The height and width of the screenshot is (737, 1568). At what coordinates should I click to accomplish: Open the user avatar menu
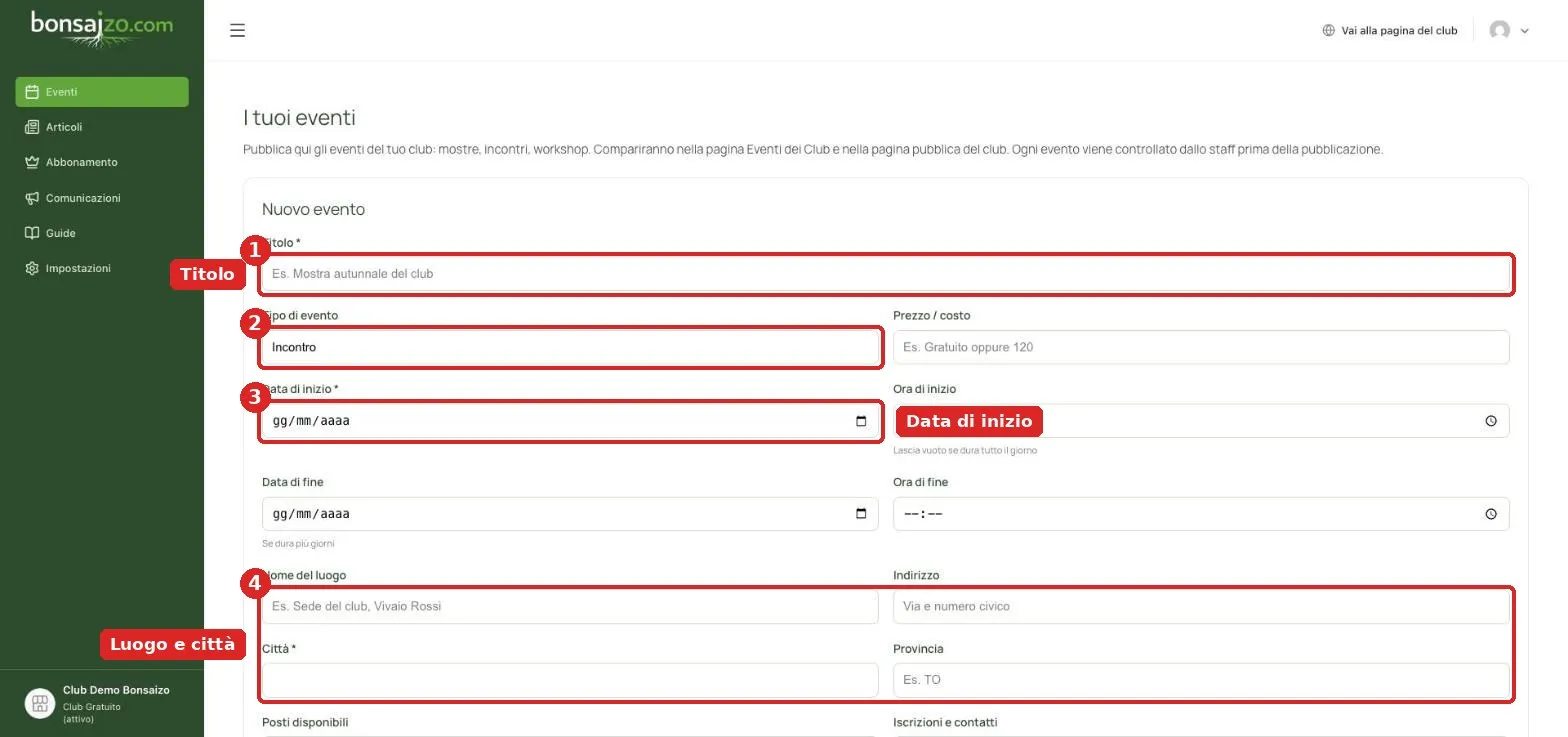tap(1499, 30)
